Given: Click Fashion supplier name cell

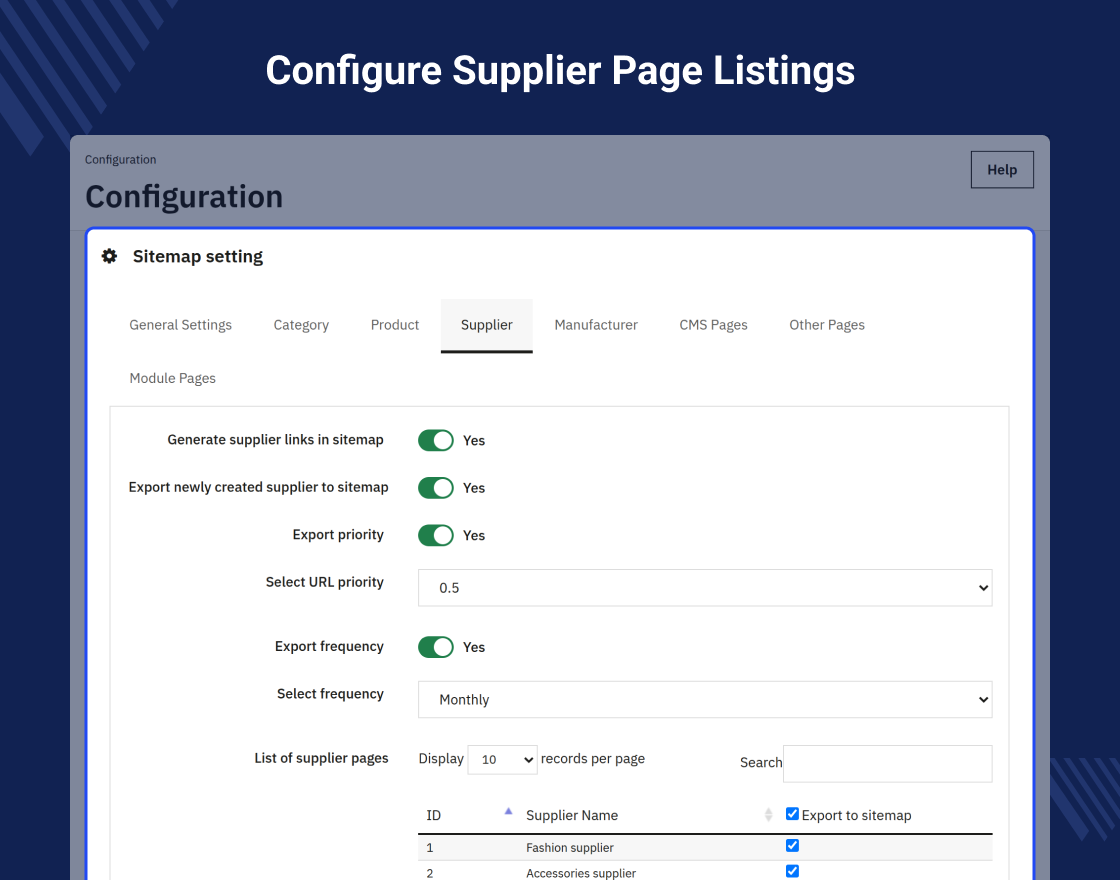Looking at the screenshot, I should point(570,848).
